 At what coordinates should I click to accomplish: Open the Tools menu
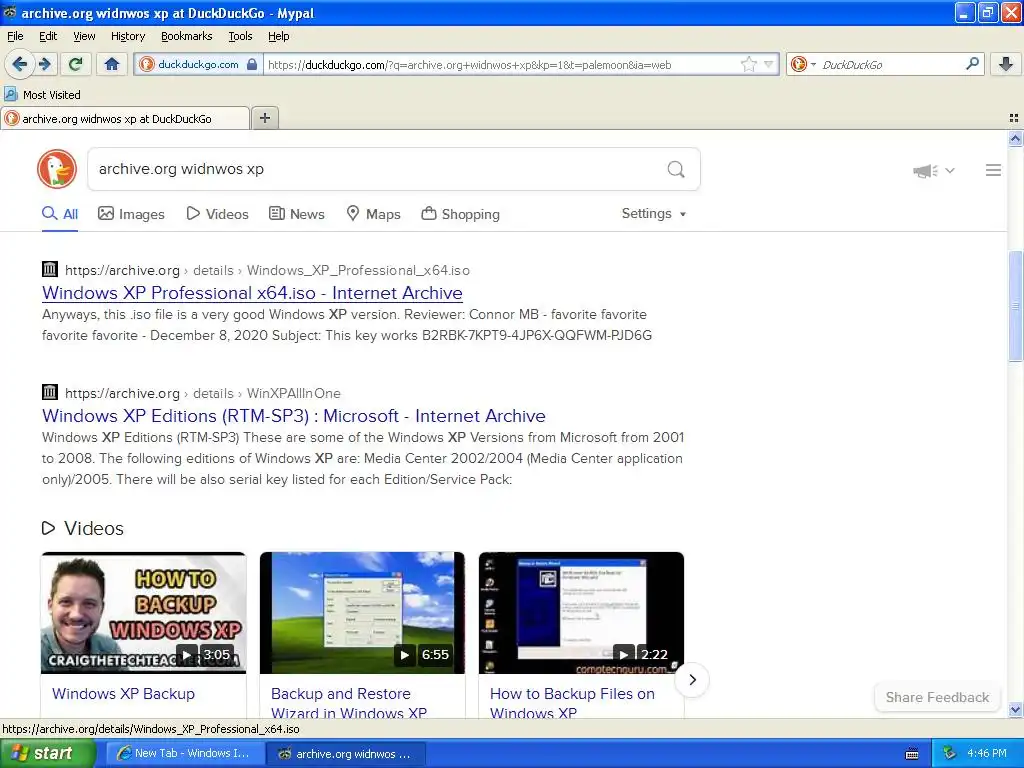(x=240, y=36)
